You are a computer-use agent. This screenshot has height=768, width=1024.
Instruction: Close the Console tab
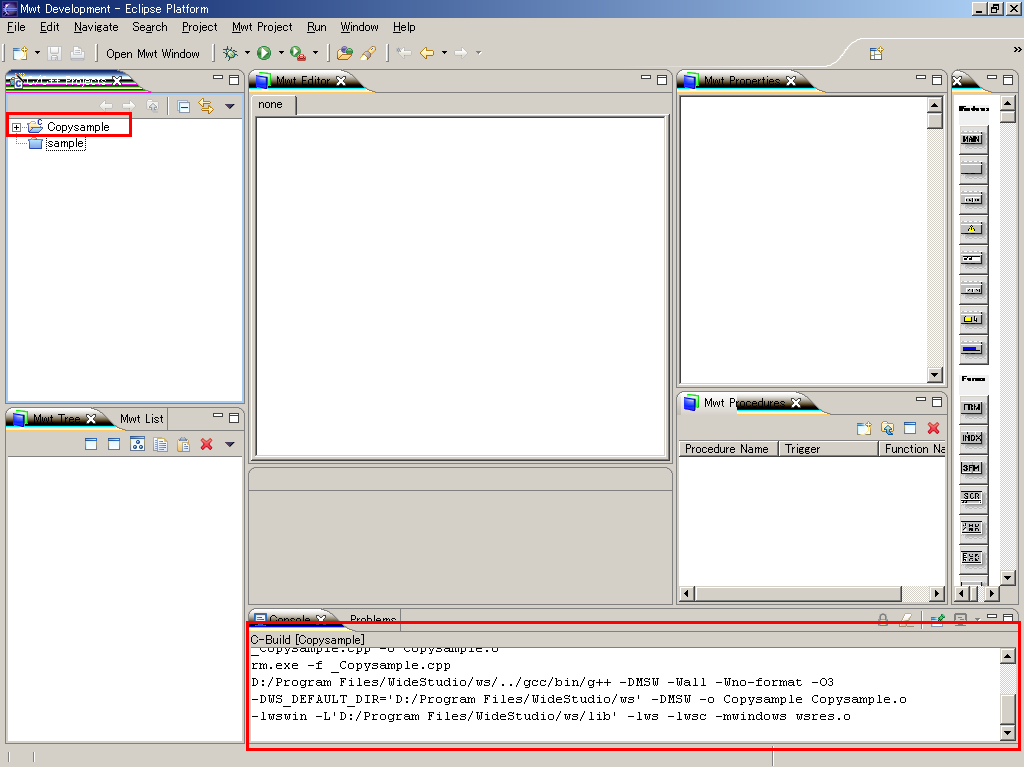(x=321, y=618)
